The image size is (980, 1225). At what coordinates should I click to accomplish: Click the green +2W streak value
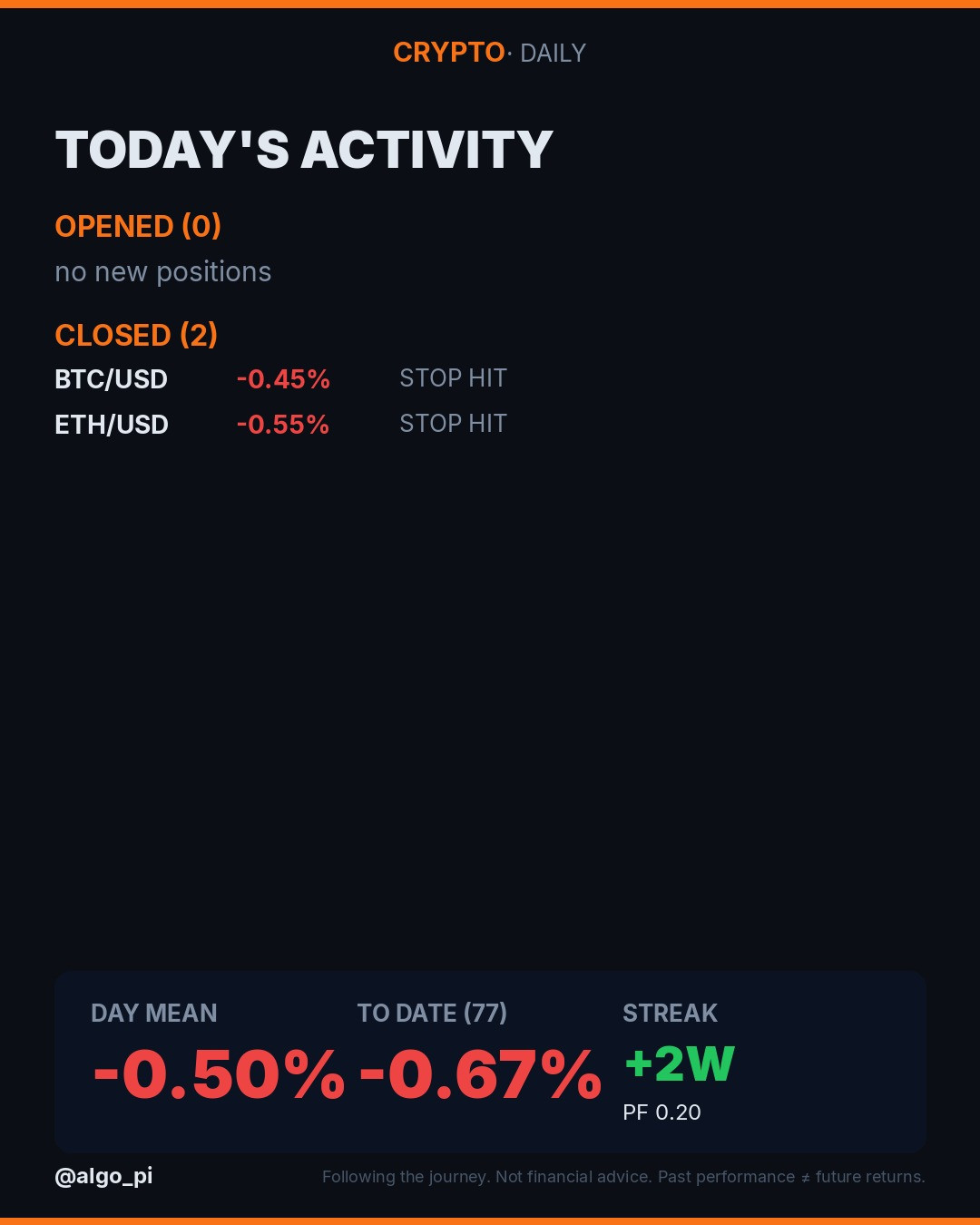(680, 1064)
